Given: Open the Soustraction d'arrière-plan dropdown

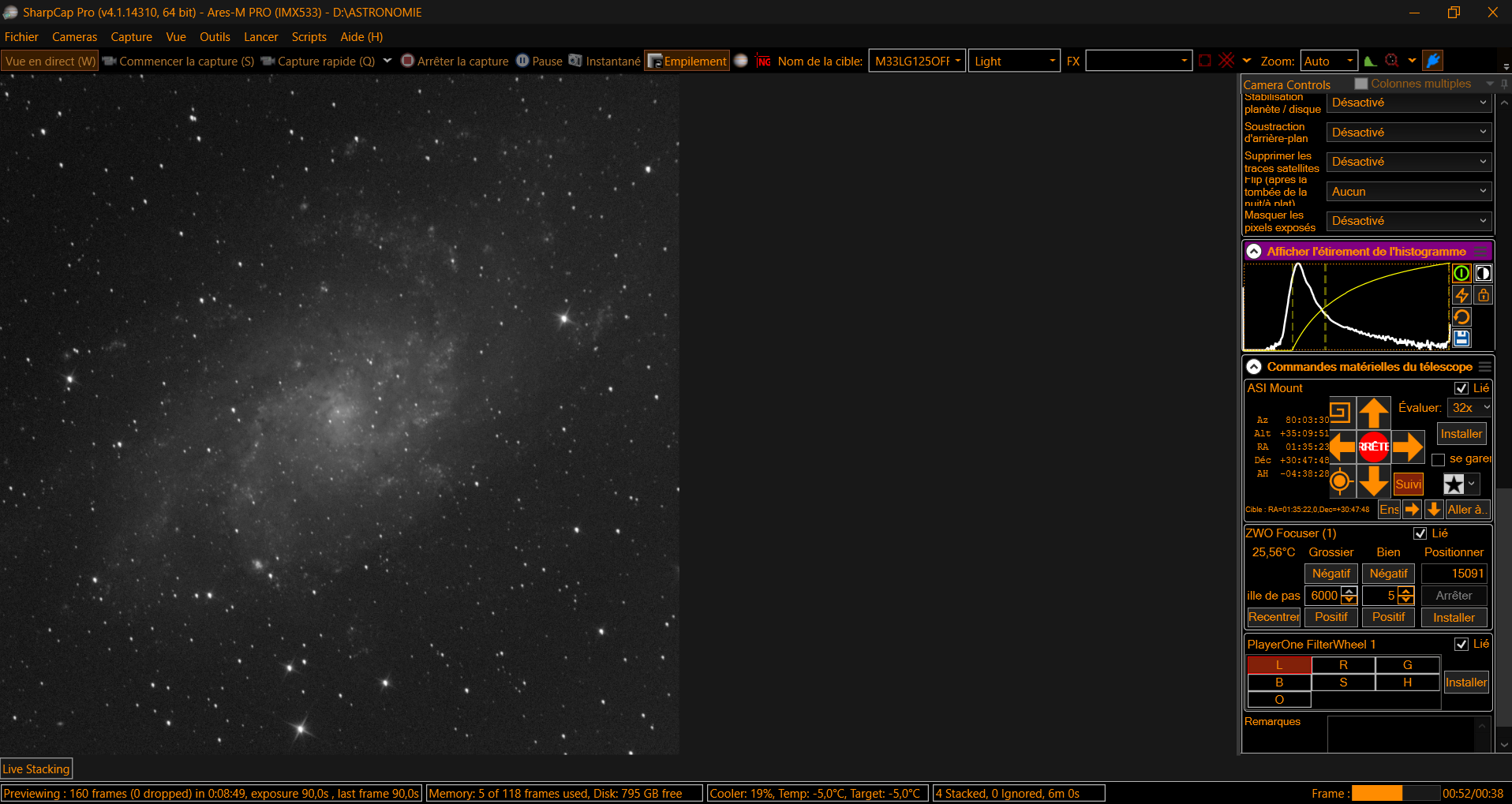Looking at the screenshot, I should tap(1409, 133).
